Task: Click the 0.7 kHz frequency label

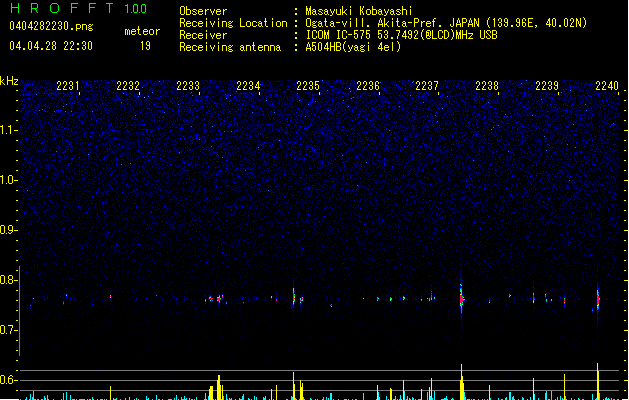Action: (x=8, y=330)
